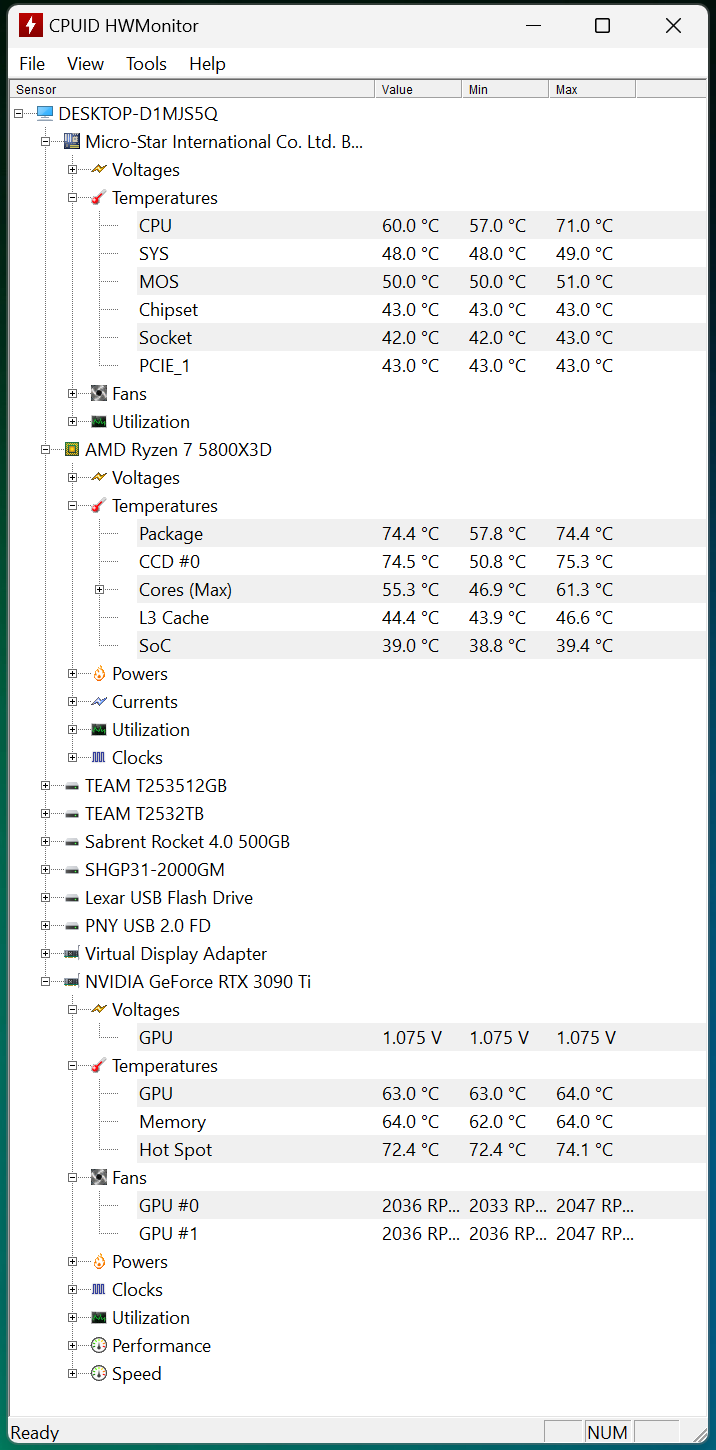Click the computer icon beside DESKTOP-D1MJS5Q
This screenshot has width=716, height=1450.
(x=45, y=114)
